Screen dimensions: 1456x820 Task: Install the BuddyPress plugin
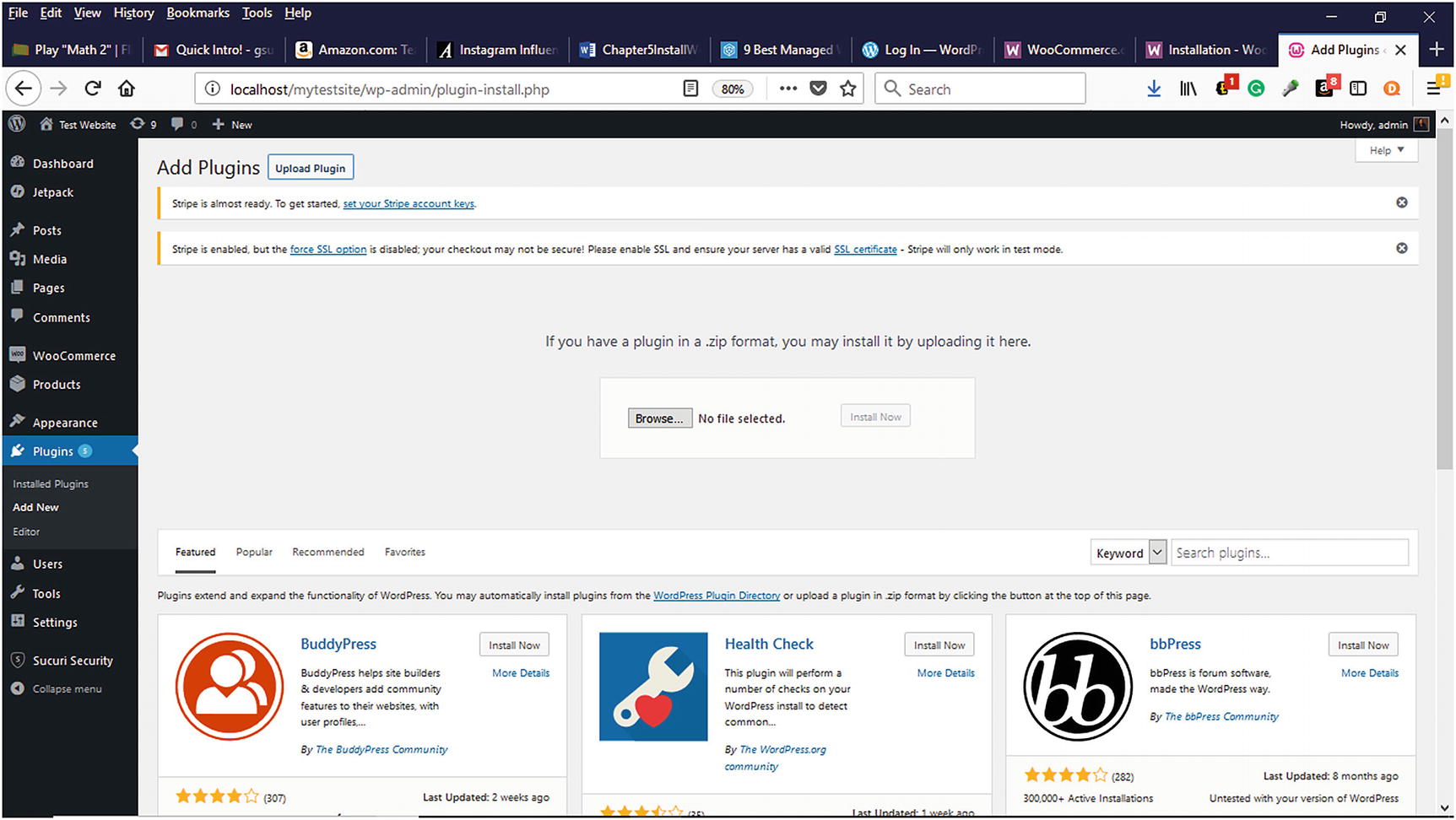(514, 645)
